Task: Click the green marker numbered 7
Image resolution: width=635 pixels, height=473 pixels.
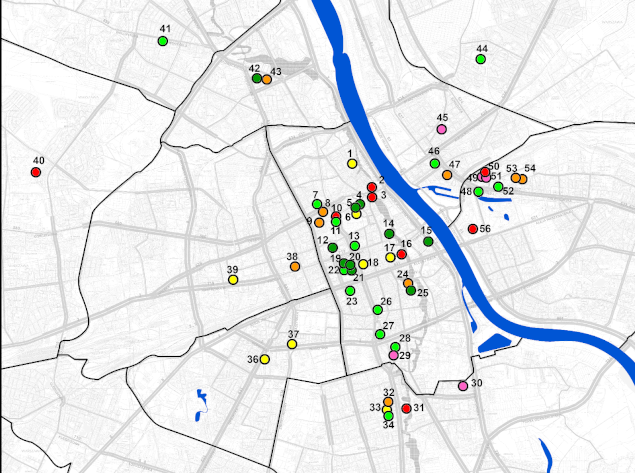Action: pos(317,204)
